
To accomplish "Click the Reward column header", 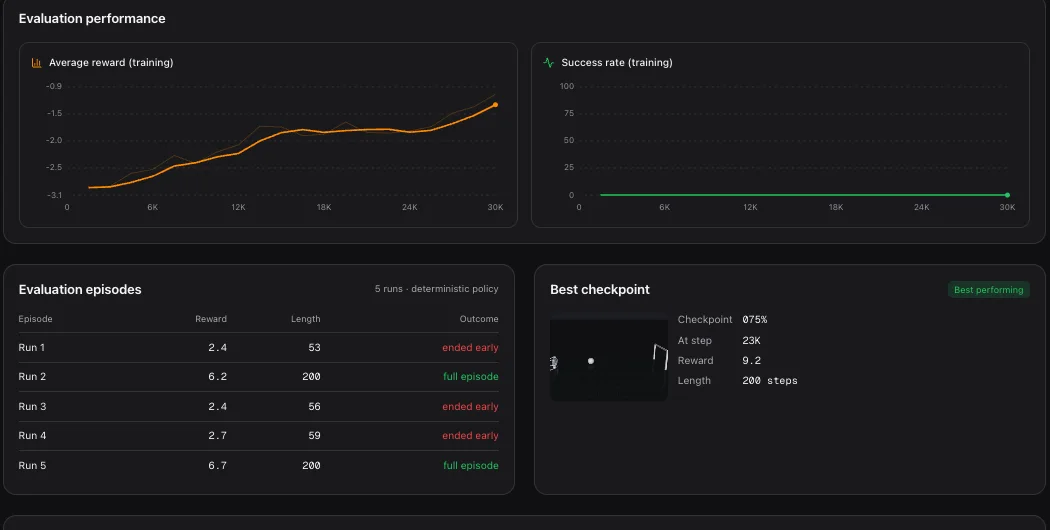I will point(211,319).
